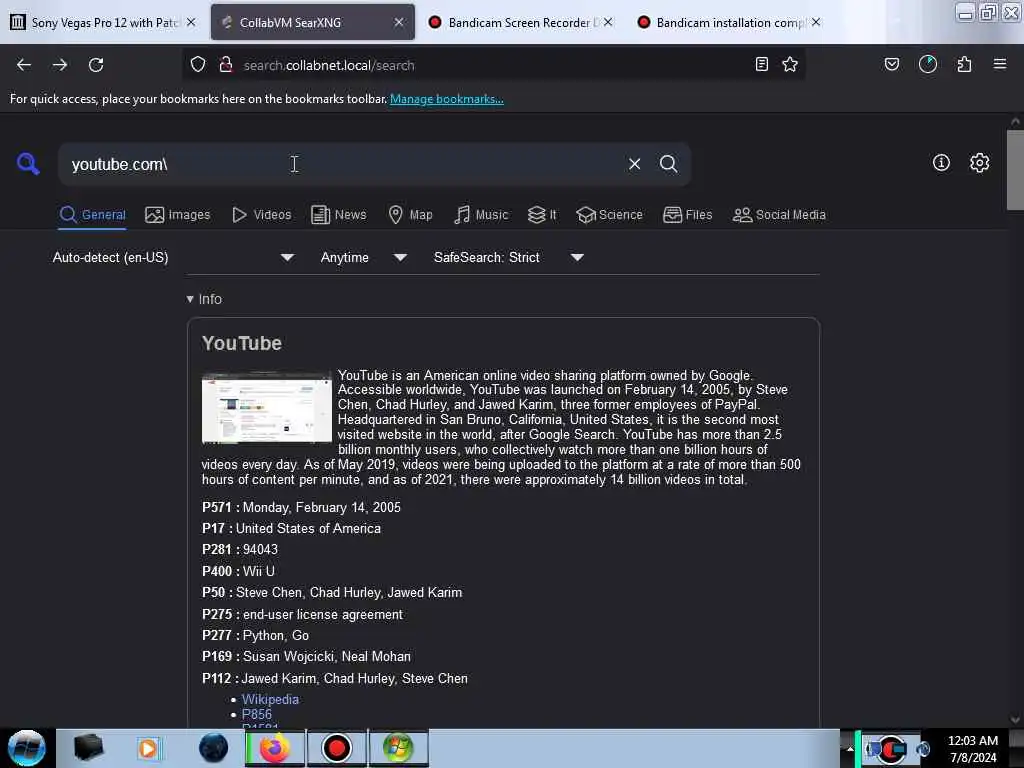1024x768 pixels.
Task: Open the dark globe taskbar icon
Action: tap(214, 748)
